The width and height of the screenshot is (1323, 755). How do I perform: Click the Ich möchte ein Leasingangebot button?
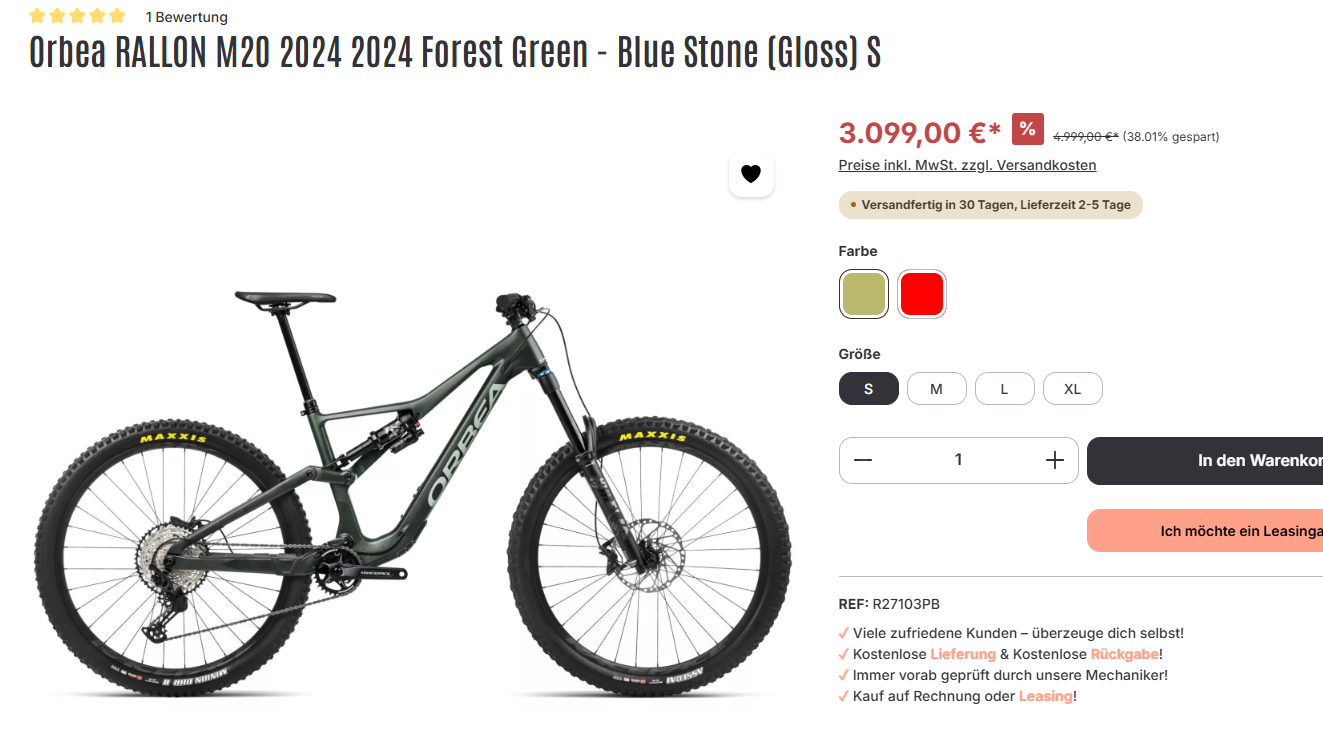(1205, 531)
